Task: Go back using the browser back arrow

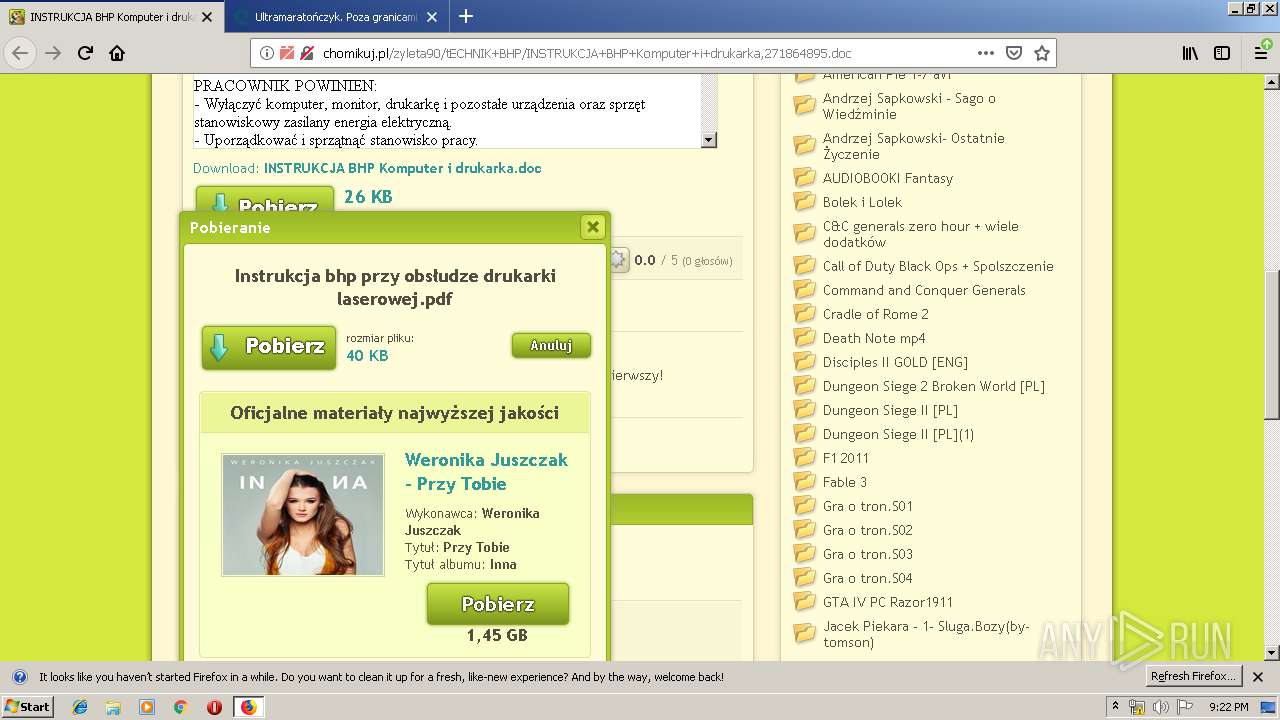Action: pyautogui.click(x=20, y=53)
